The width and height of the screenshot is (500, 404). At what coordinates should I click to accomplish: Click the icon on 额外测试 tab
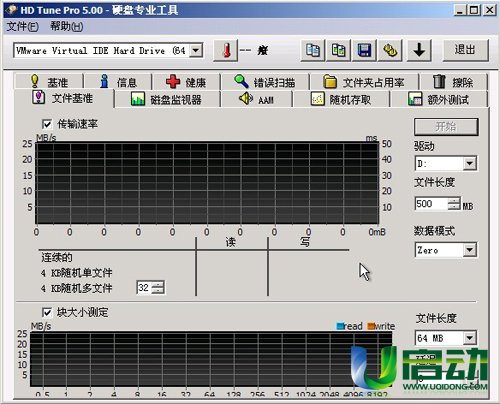[x=415, y=99]
